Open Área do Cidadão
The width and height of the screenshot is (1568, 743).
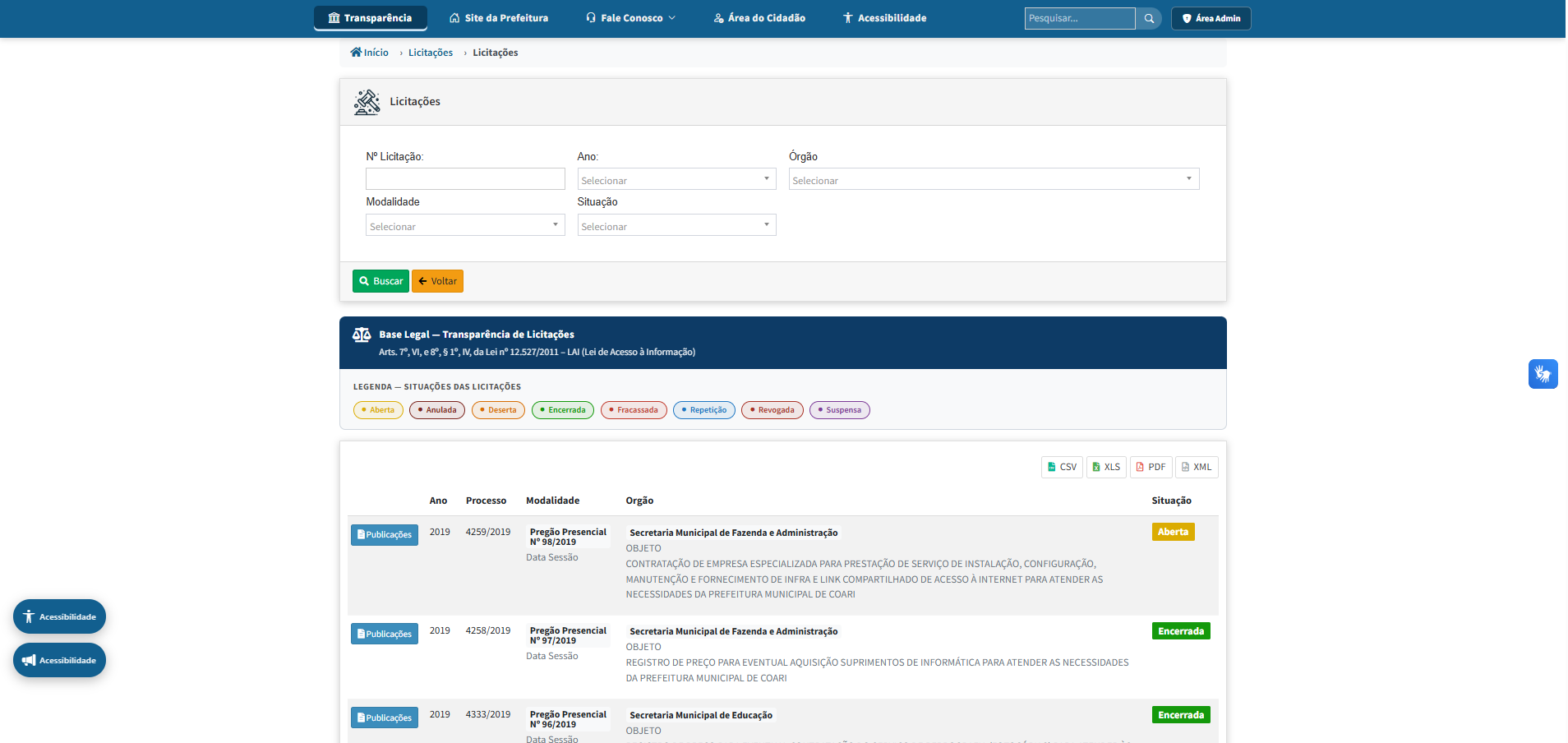point(759,18)
